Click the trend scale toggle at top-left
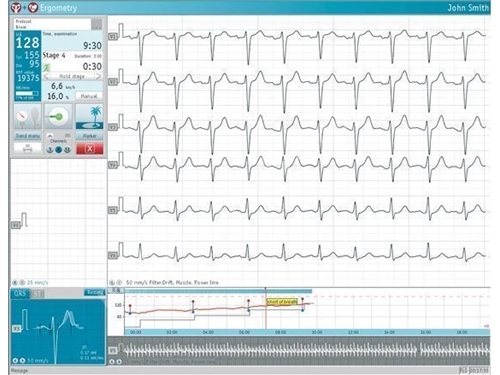 pyautogui.click(x=116, y=291)
